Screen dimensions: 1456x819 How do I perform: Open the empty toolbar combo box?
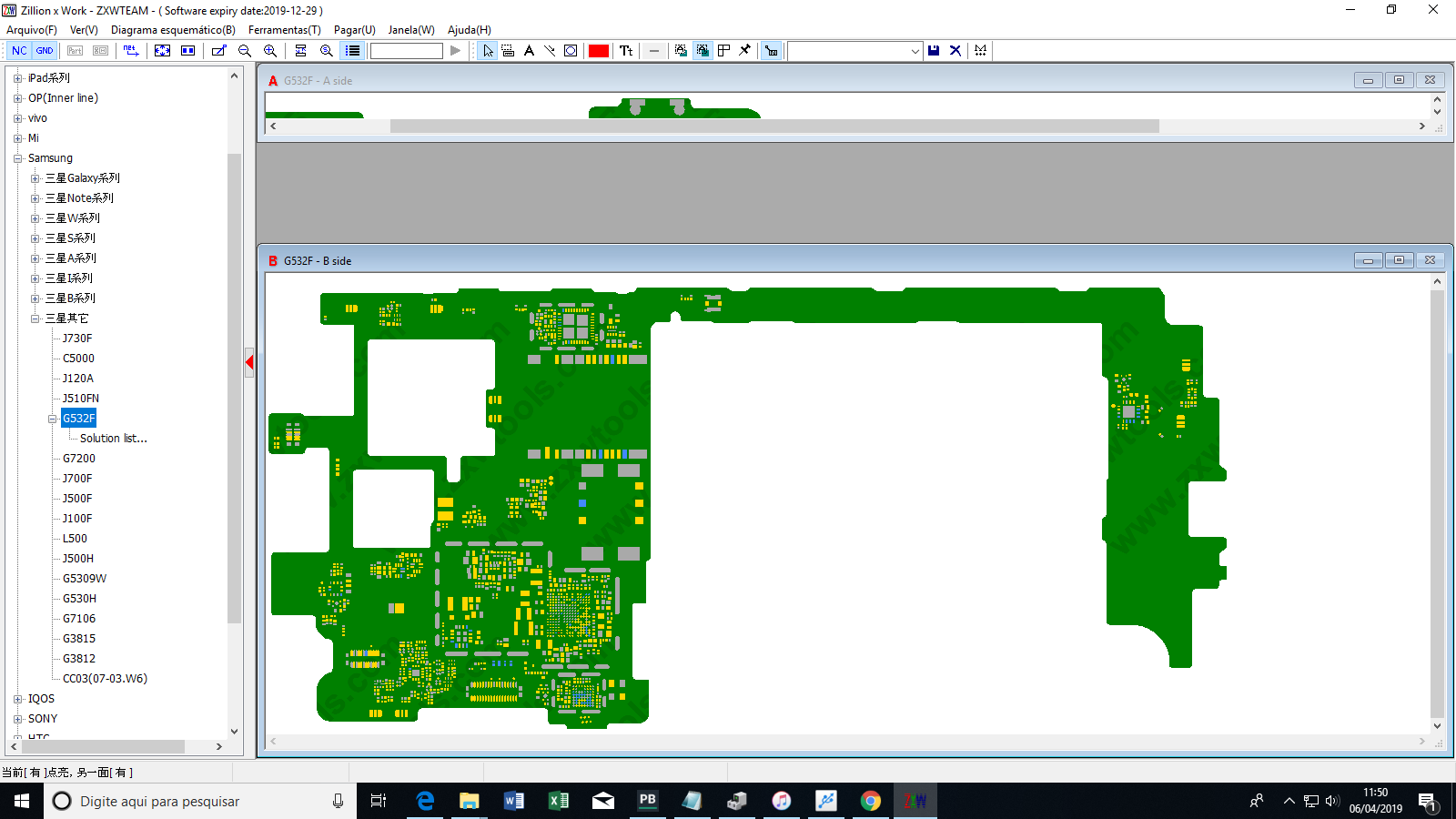(x=854, y=51)
